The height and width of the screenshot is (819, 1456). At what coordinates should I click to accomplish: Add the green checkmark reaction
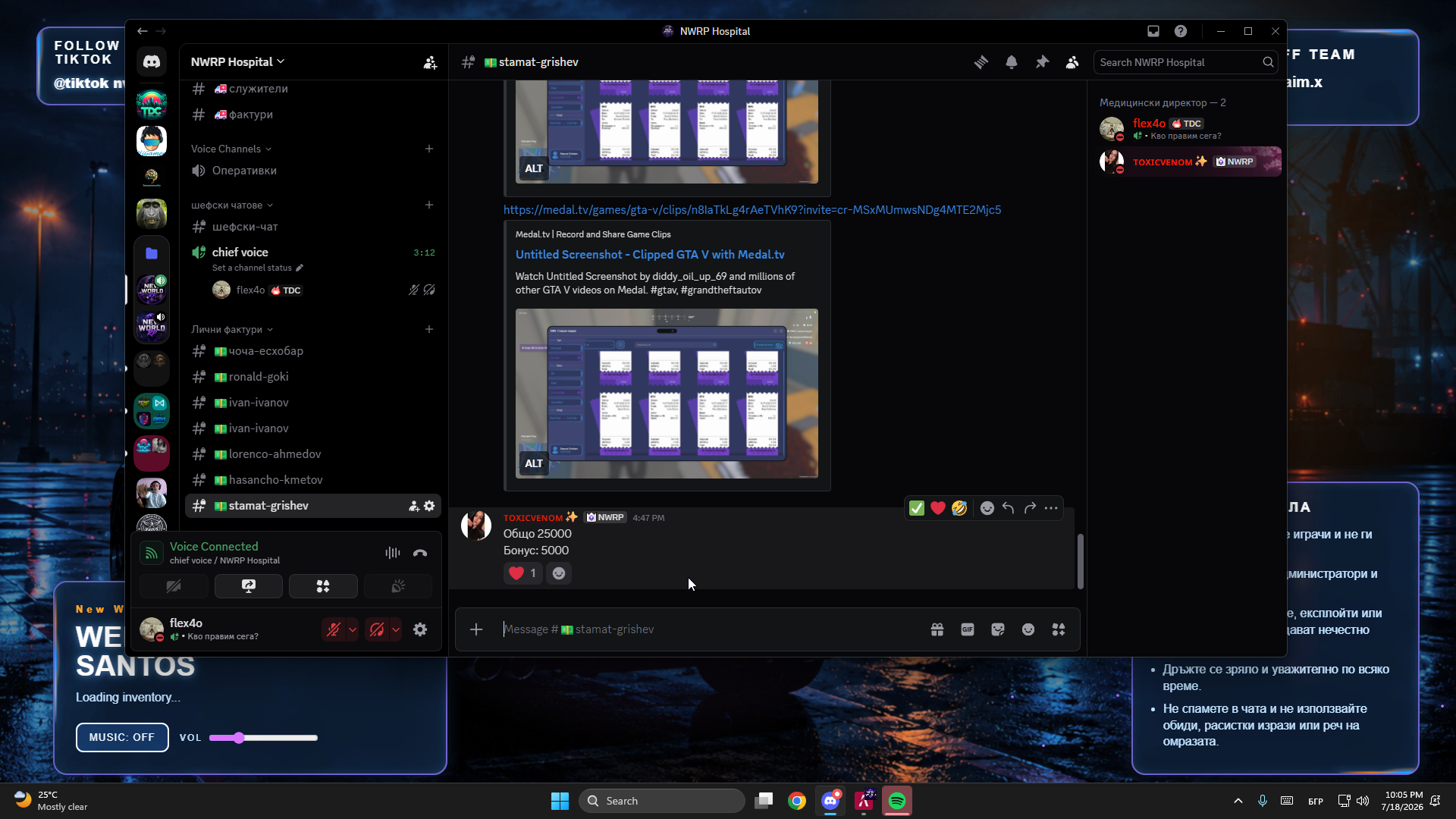point(917,508)
